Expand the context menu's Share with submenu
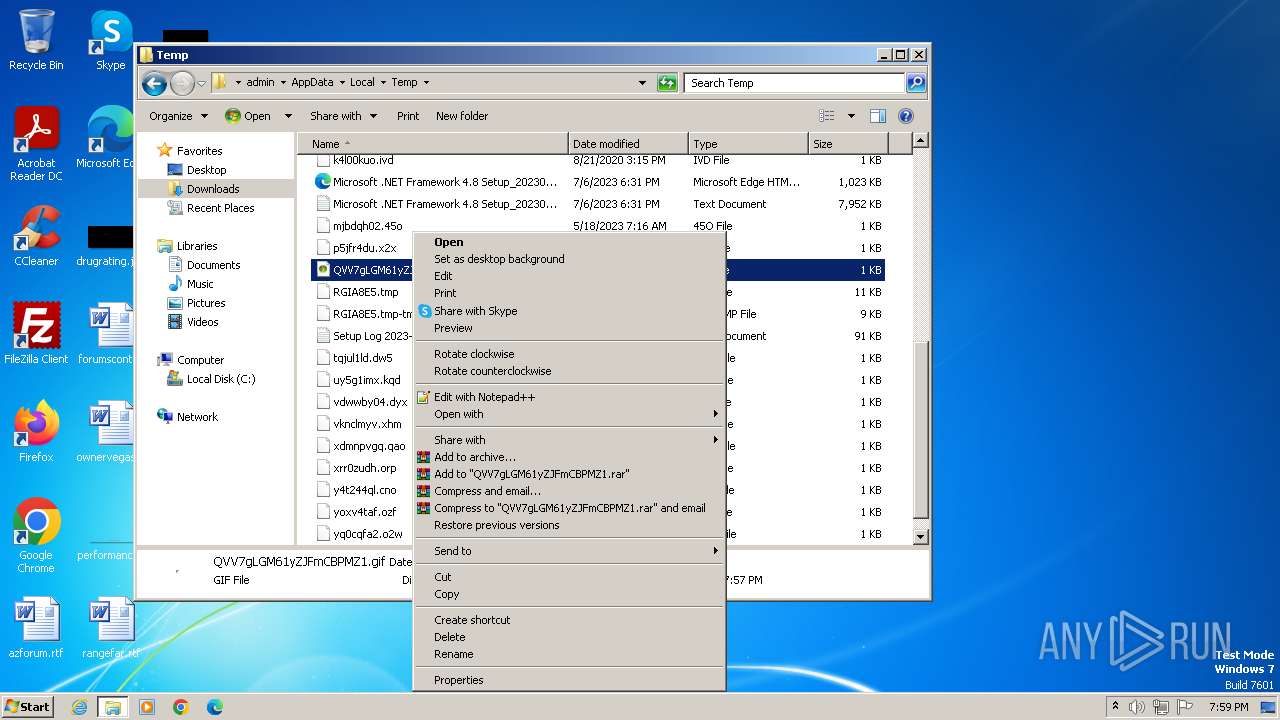The width and height of the screenshot is (1280, 720). (x=568, y=440)
